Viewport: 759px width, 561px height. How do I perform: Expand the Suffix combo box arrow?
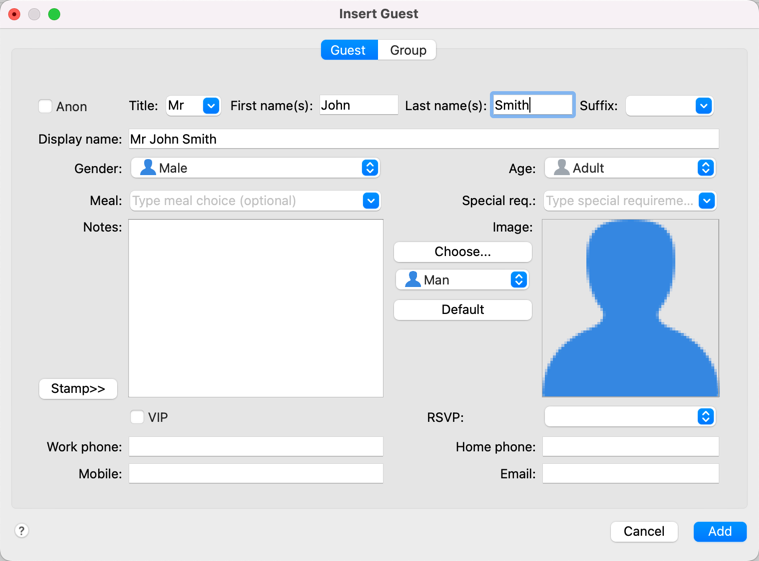(703, 106)
